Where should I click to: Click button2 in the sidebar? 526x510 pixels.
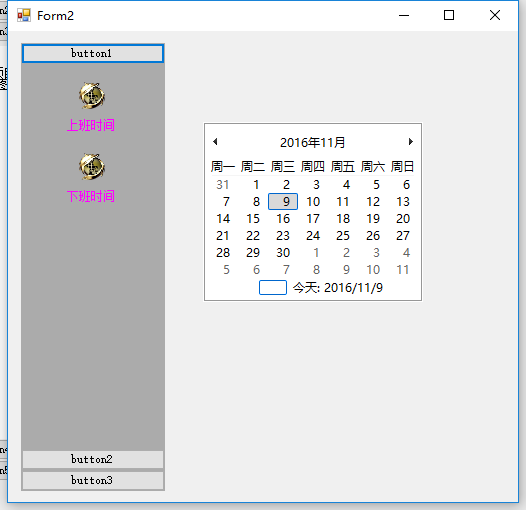(93, 459)
